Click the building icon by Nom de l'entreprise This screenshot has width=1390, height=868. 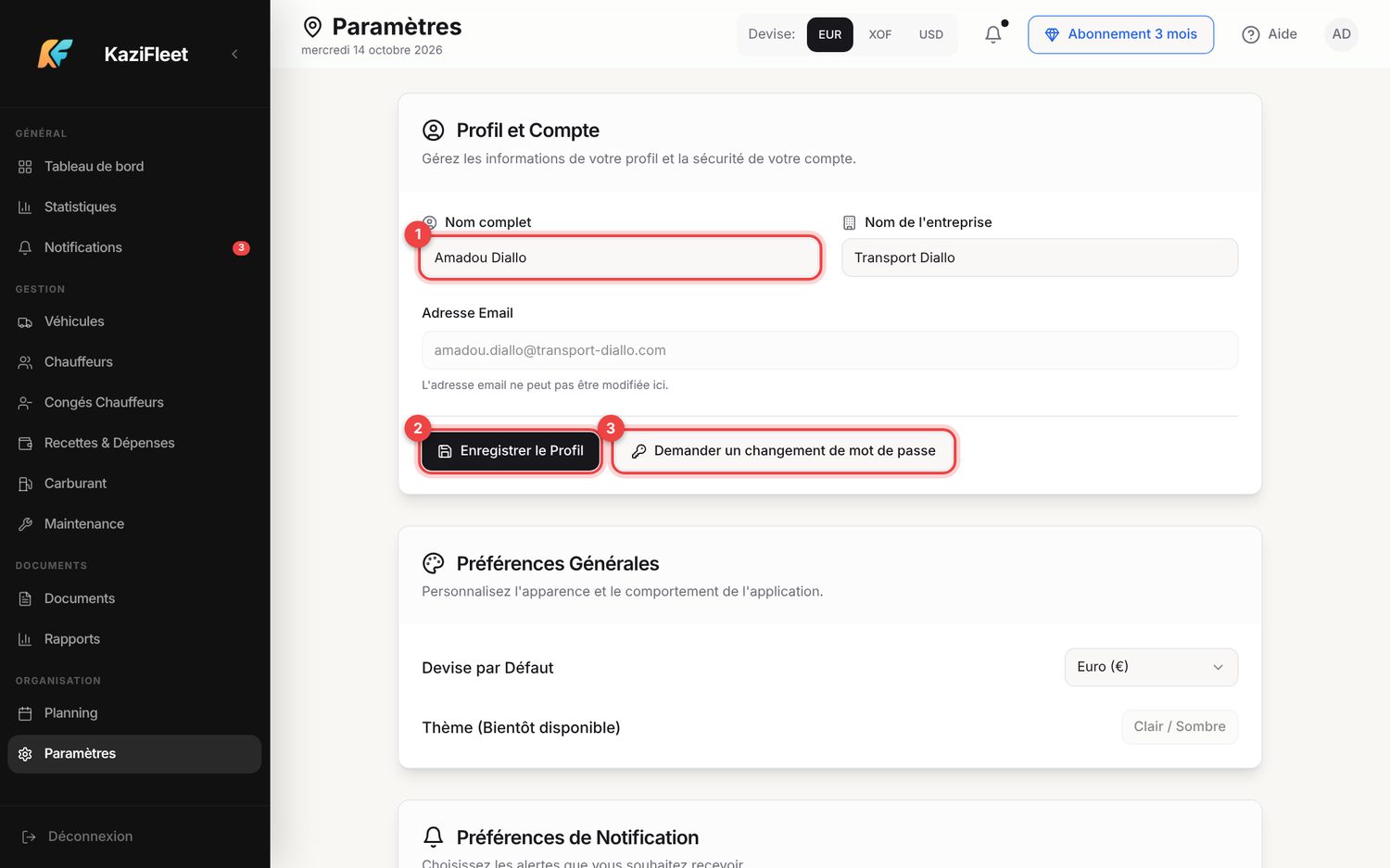(849, 222)
